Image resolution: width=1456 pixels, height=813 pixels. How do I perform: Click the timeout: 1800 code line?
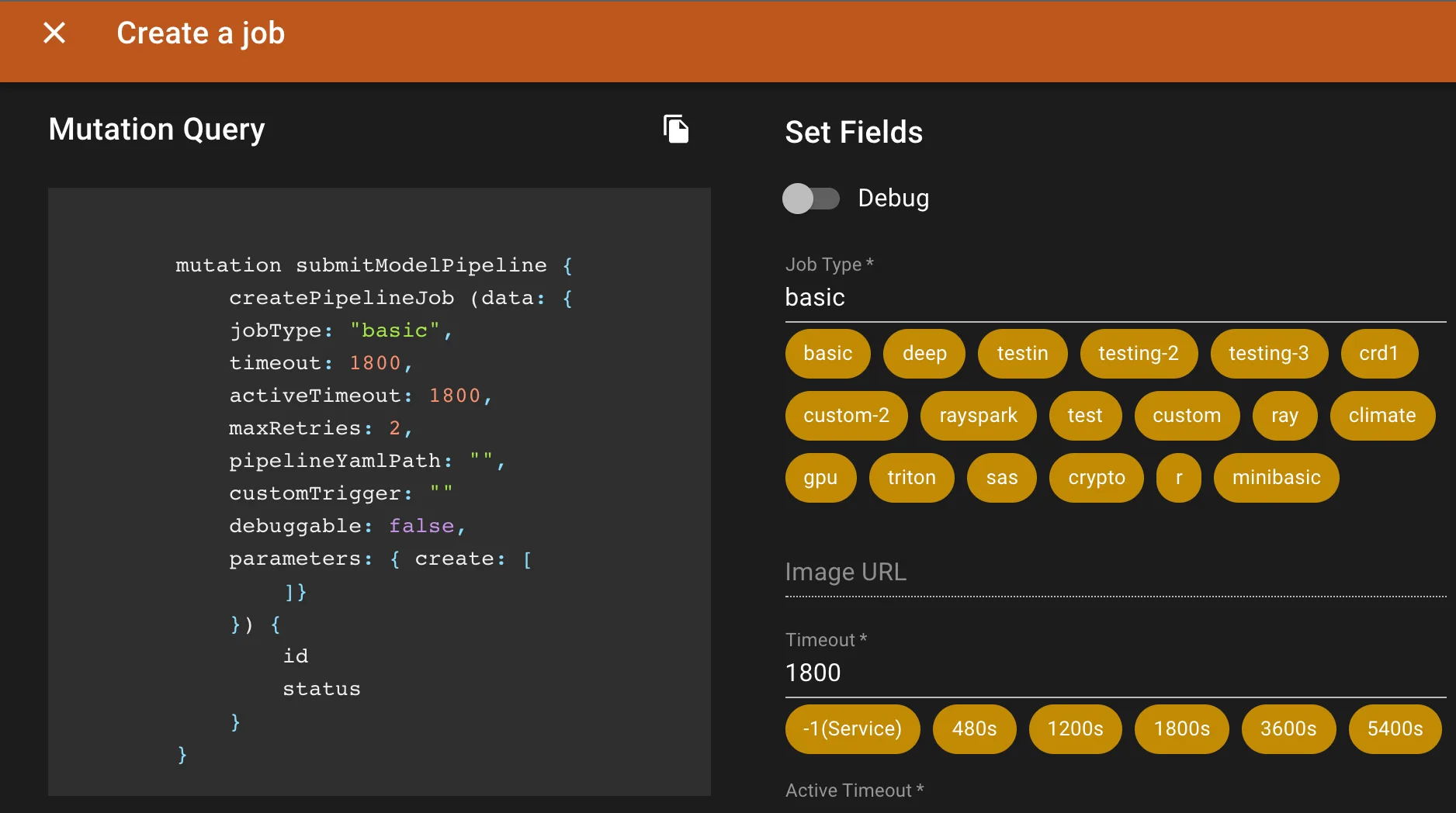click(321, 363)
